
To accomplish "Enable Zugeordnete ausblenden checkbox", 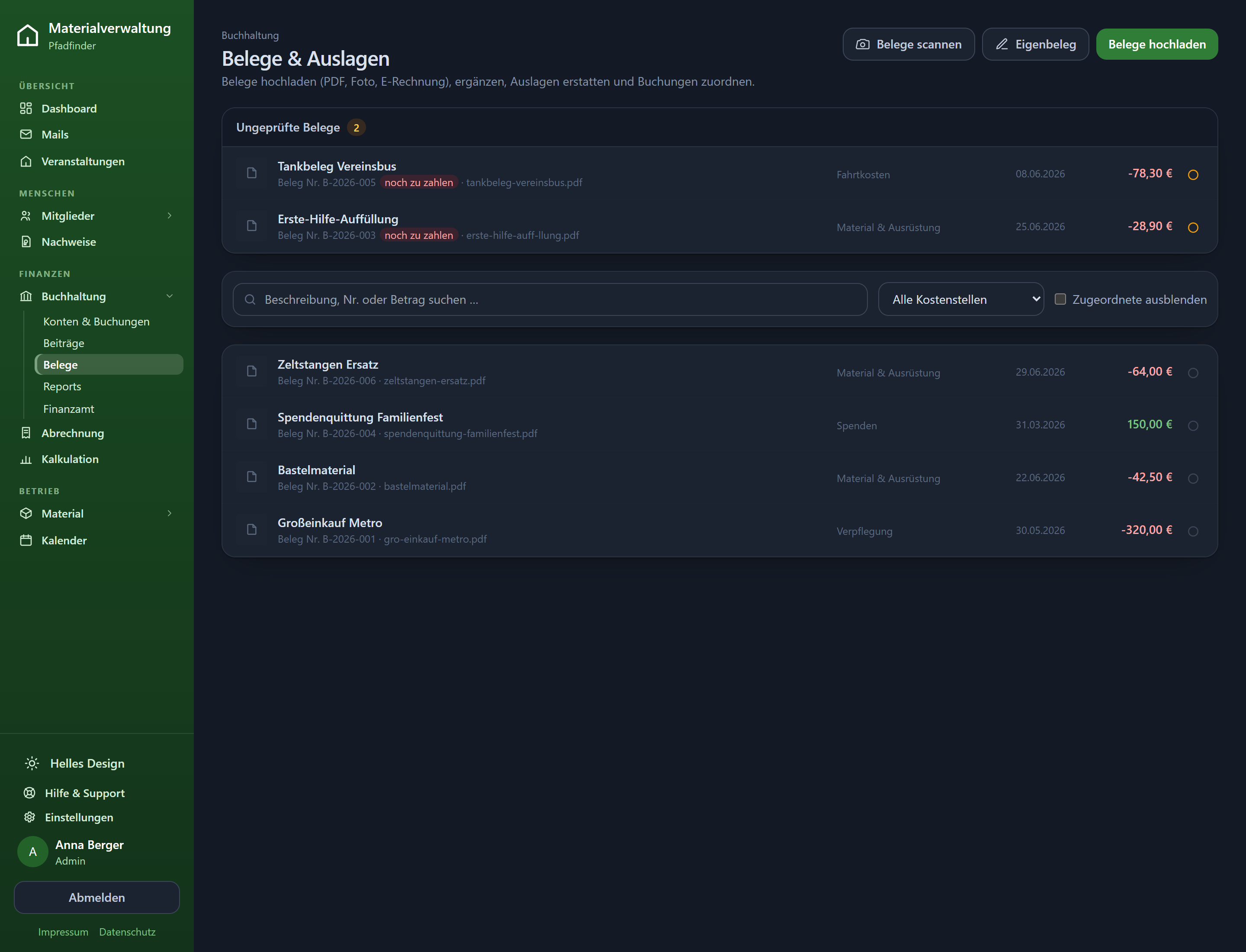I will click(x=1060, y=299).
